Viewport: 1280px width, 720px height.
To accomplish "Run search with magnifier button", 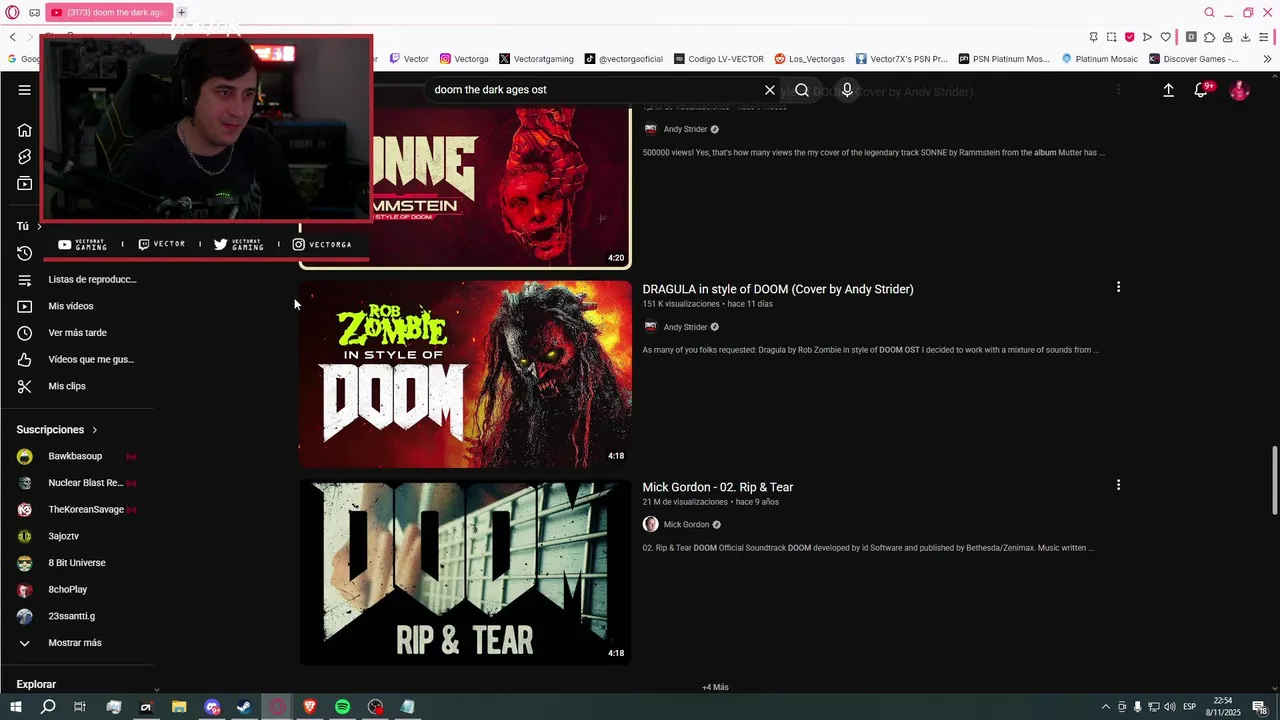I will (802, 90).
